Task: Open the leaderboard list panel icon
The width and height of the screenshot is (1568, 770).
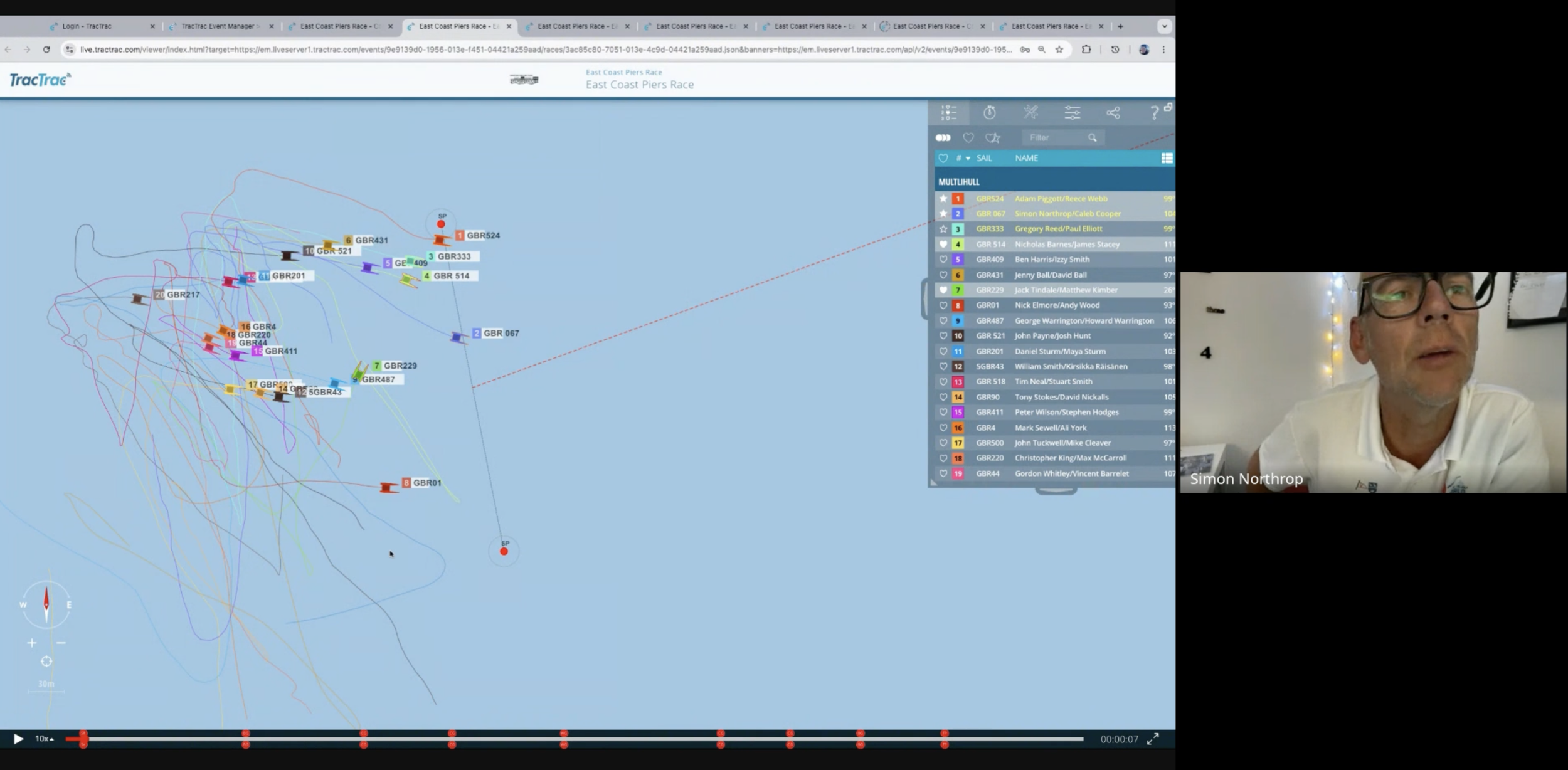Action: (948, 113)
